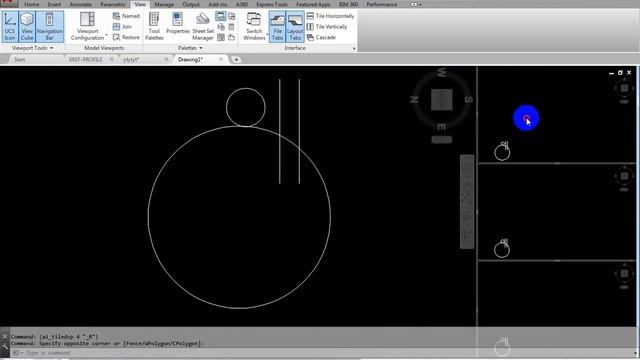This screenshot has height=360, width=640.
Task: Click the E direction on the ViewCube compass
Action: point(442,127)
